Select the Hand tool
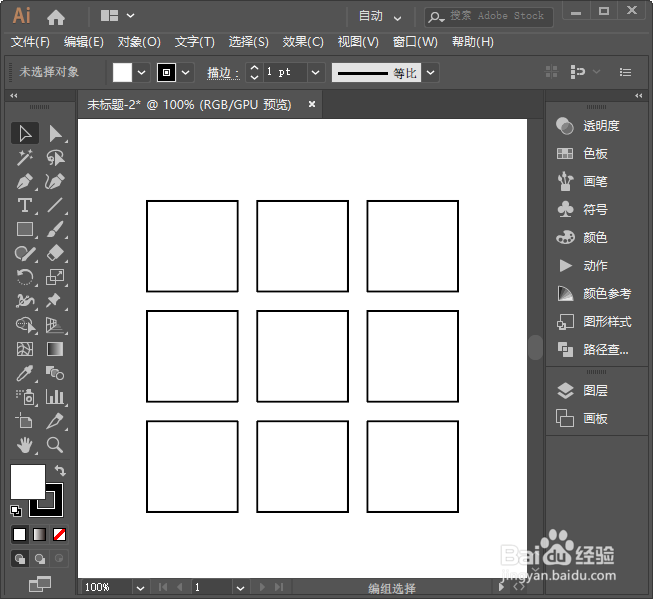Screen dimensions: 653x599 pyautogui.click(x=25, y=445)
